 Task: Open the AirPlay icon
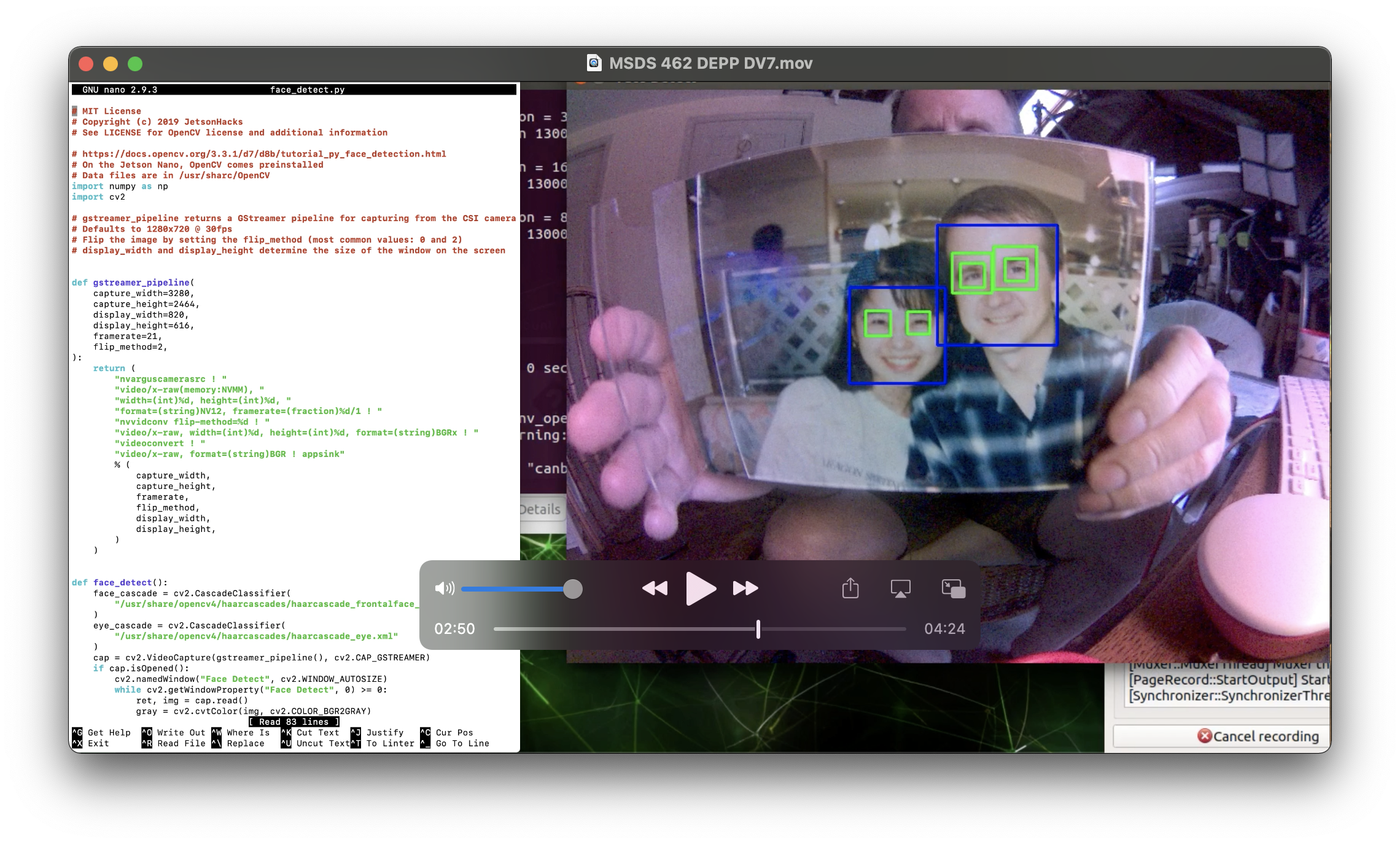pos(901,588)
